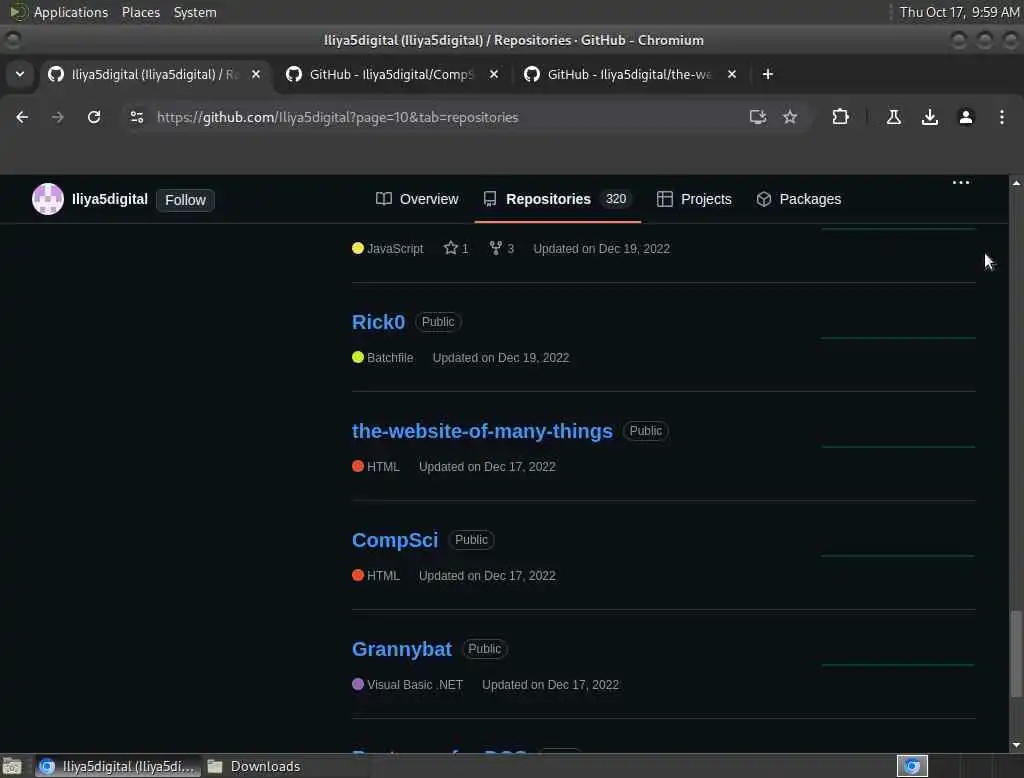Click 'Updated on Dec 19, 2022' under Rick0
Viewport: 1024px width, 778px height.
pos(501,357)
